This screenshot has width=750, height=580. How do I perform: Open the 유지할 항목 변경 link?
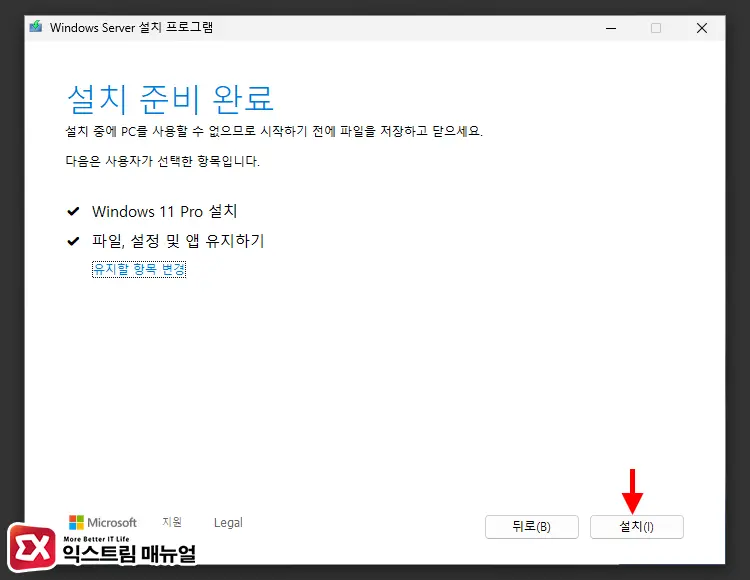click(139, 269)
